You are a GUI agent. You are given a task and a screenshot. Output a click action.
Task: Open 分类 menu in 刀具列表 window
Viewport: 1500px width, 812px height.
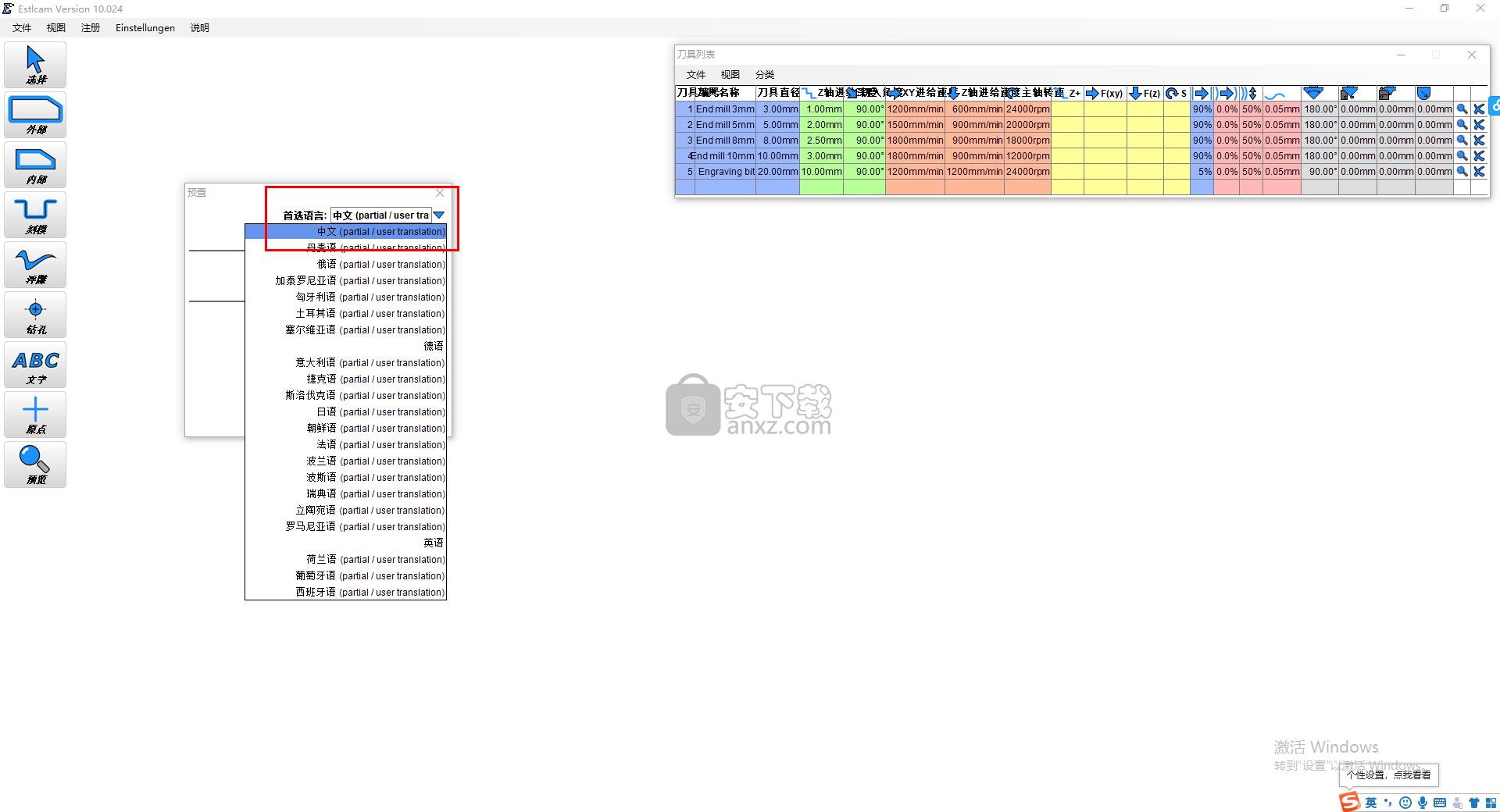[x=765, y=75]
